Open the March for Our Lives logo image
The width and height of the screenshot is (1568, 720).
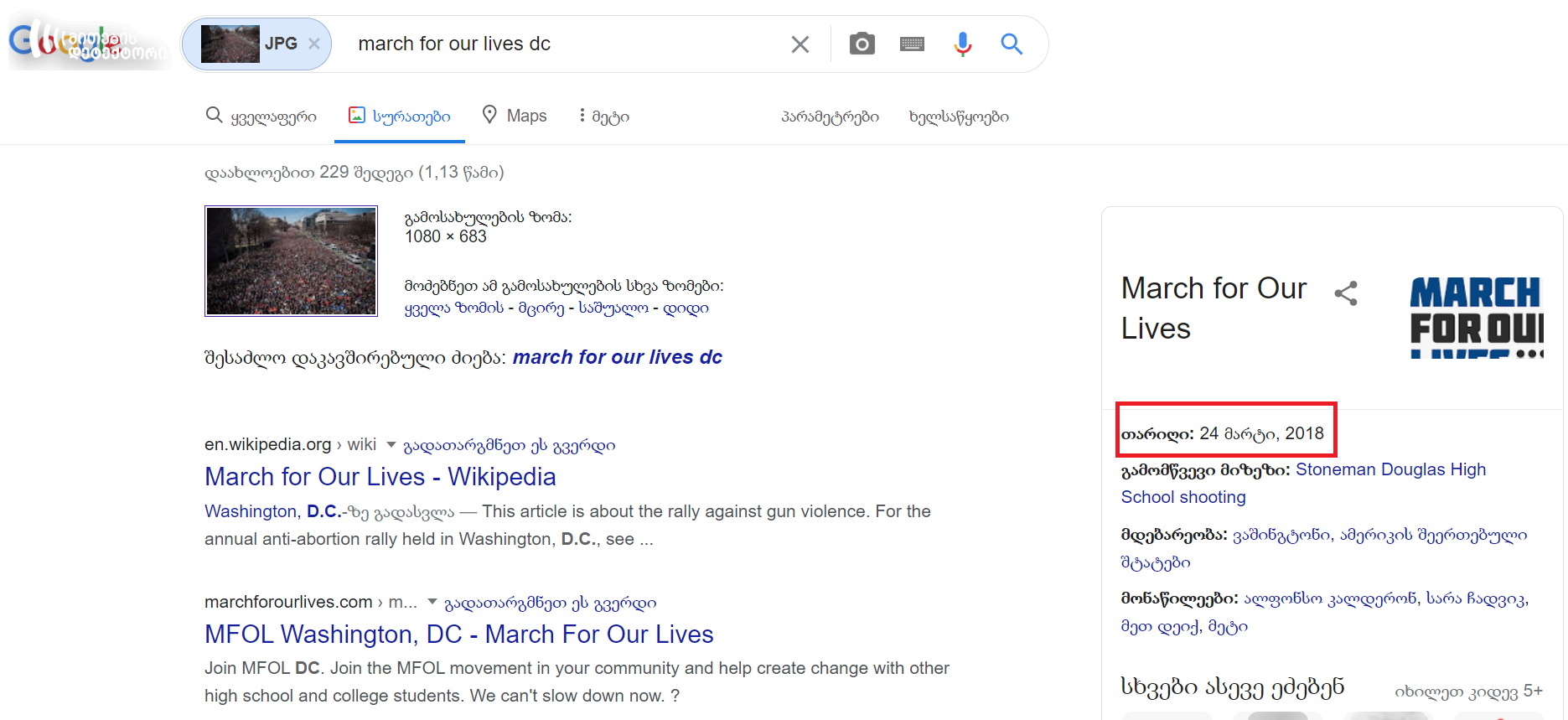(1476, 317)
